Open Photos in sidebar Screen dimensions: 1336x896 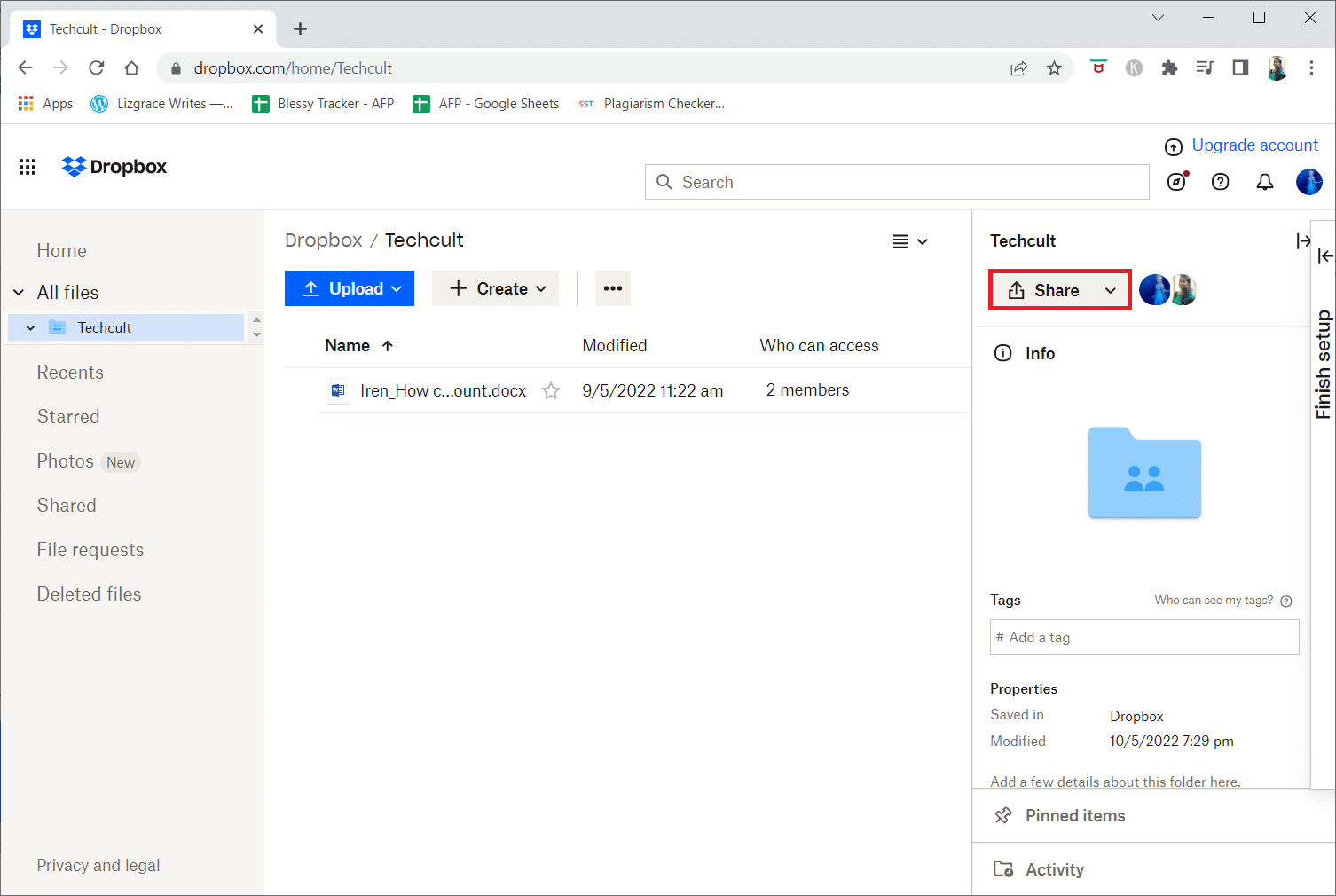coord(65,461)
